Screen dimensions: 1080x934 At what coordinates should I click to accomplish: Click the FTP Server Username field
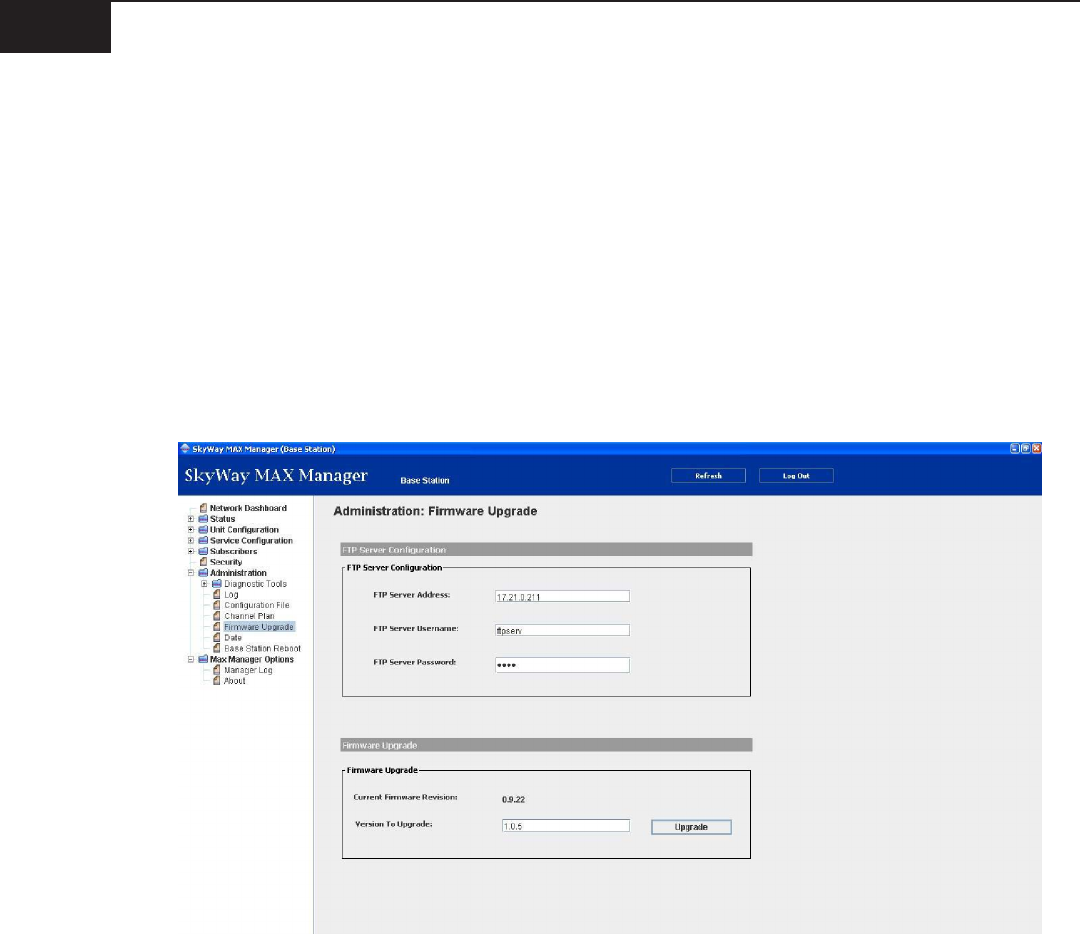pyautogui.click(x=562, y=630)
